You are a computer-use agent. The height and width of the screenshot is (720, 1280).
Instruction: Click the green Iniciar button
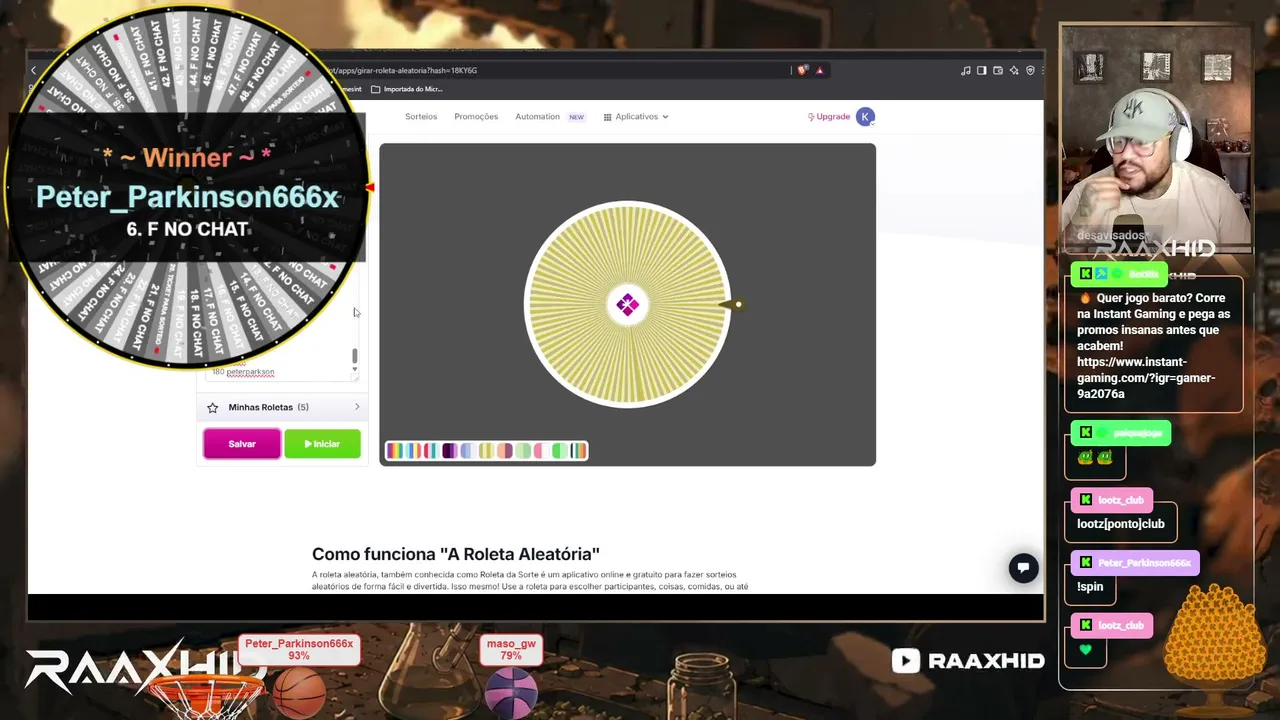pyautogui.click(x=322, y=444)
